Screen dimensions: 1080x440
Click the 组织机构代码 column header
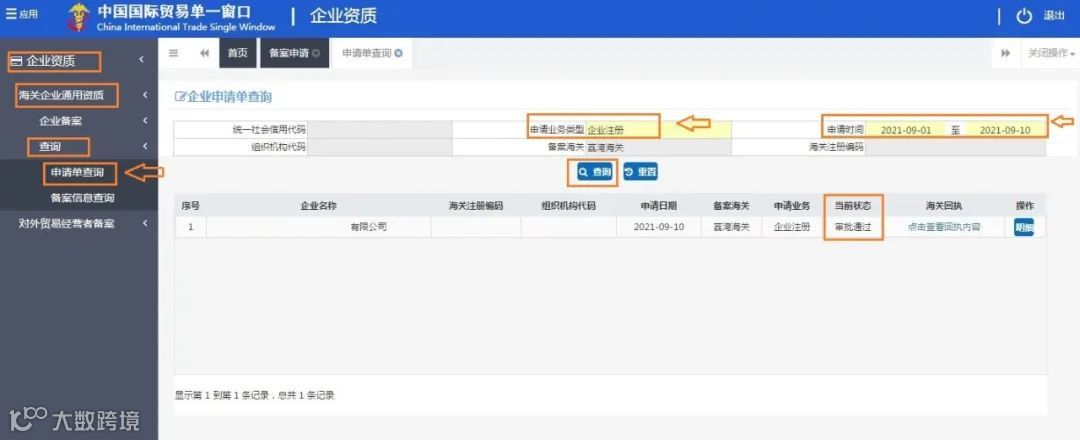click(x=568, y=206)
